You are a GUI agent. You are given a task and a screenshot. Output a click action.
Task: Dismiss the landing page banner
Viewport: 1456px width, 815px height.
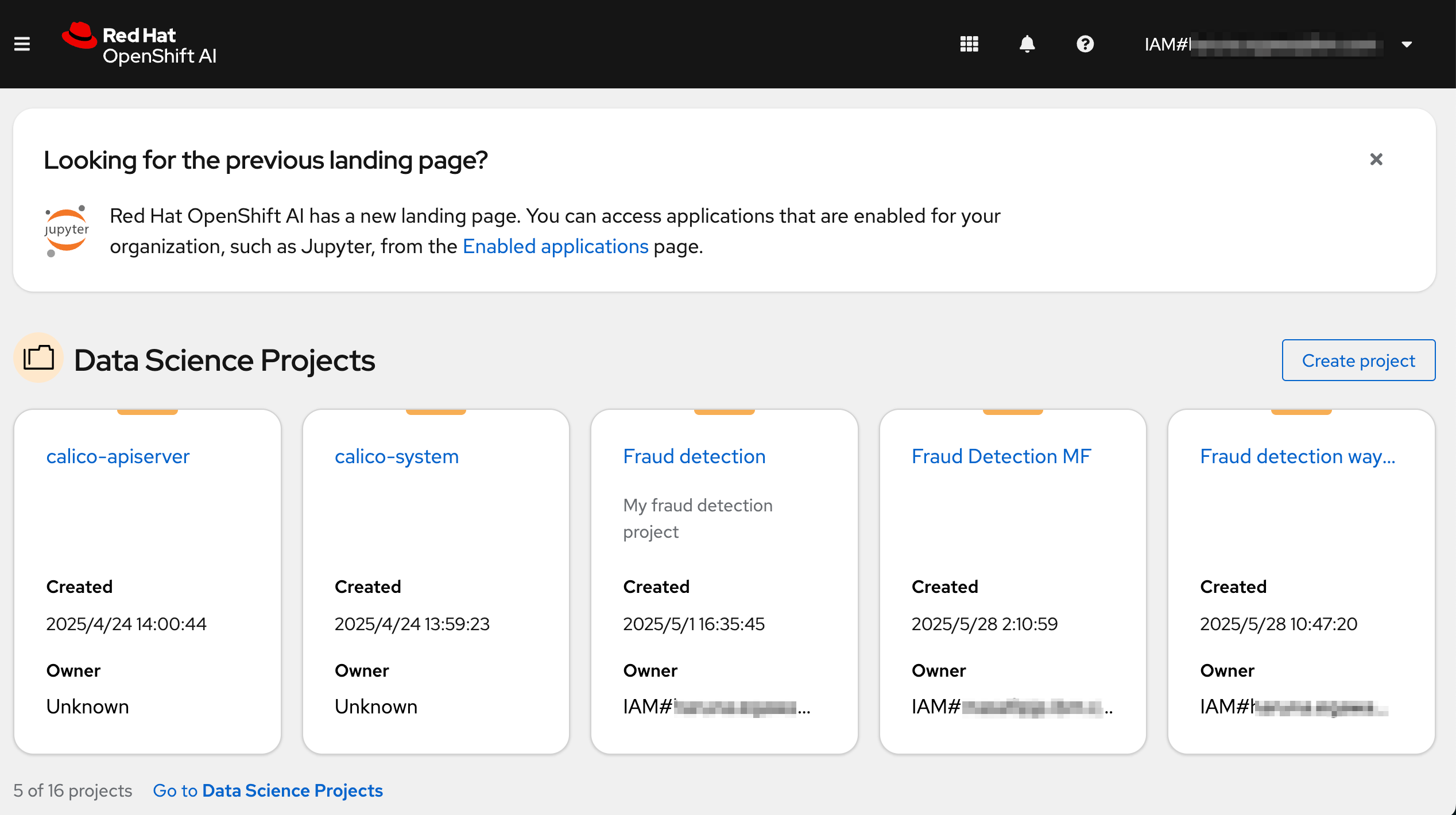tap(1376, 159)
